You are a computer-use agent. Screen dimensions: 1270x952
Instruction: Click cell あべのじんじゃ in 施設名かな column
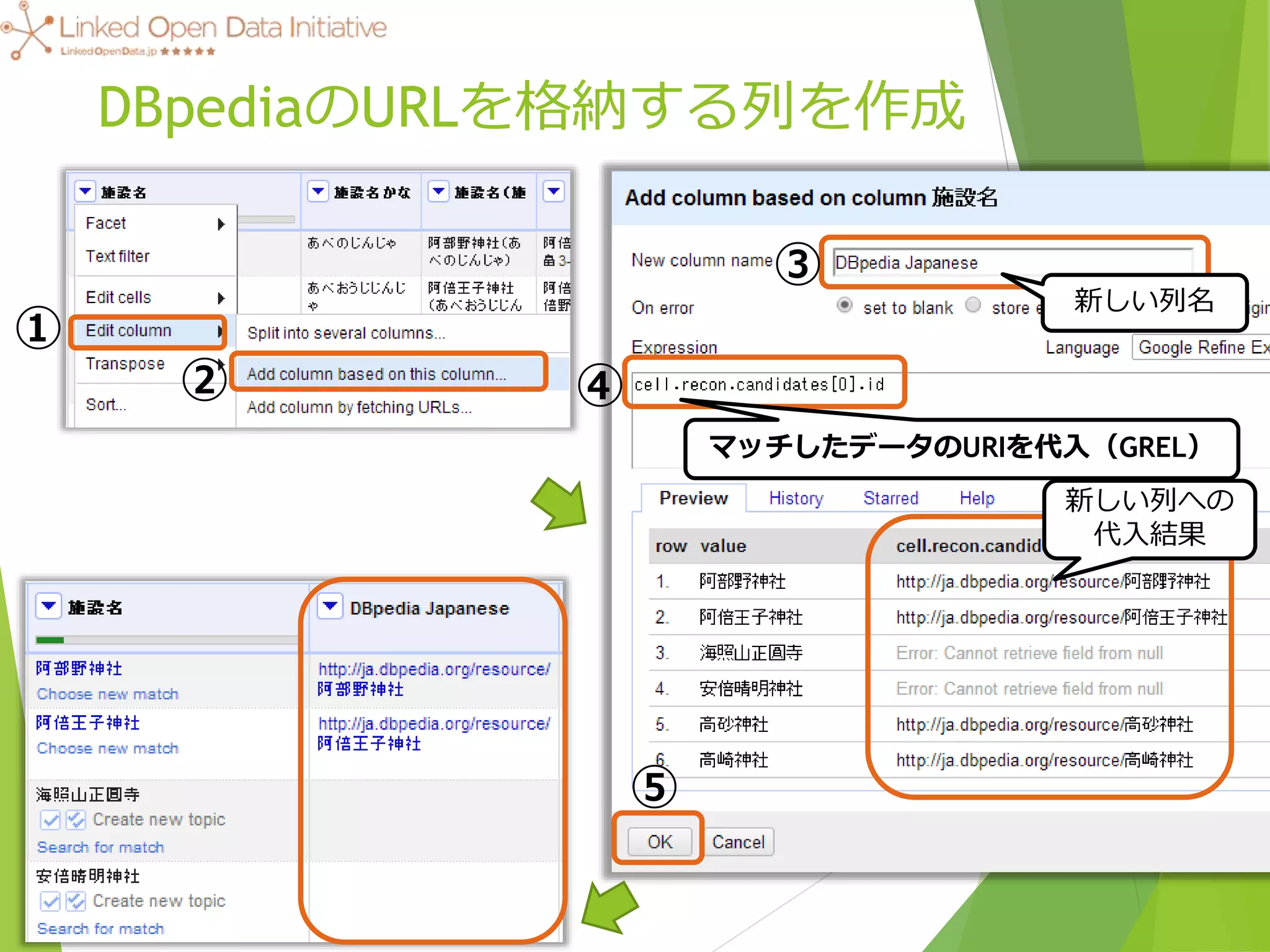pos(351,243)
